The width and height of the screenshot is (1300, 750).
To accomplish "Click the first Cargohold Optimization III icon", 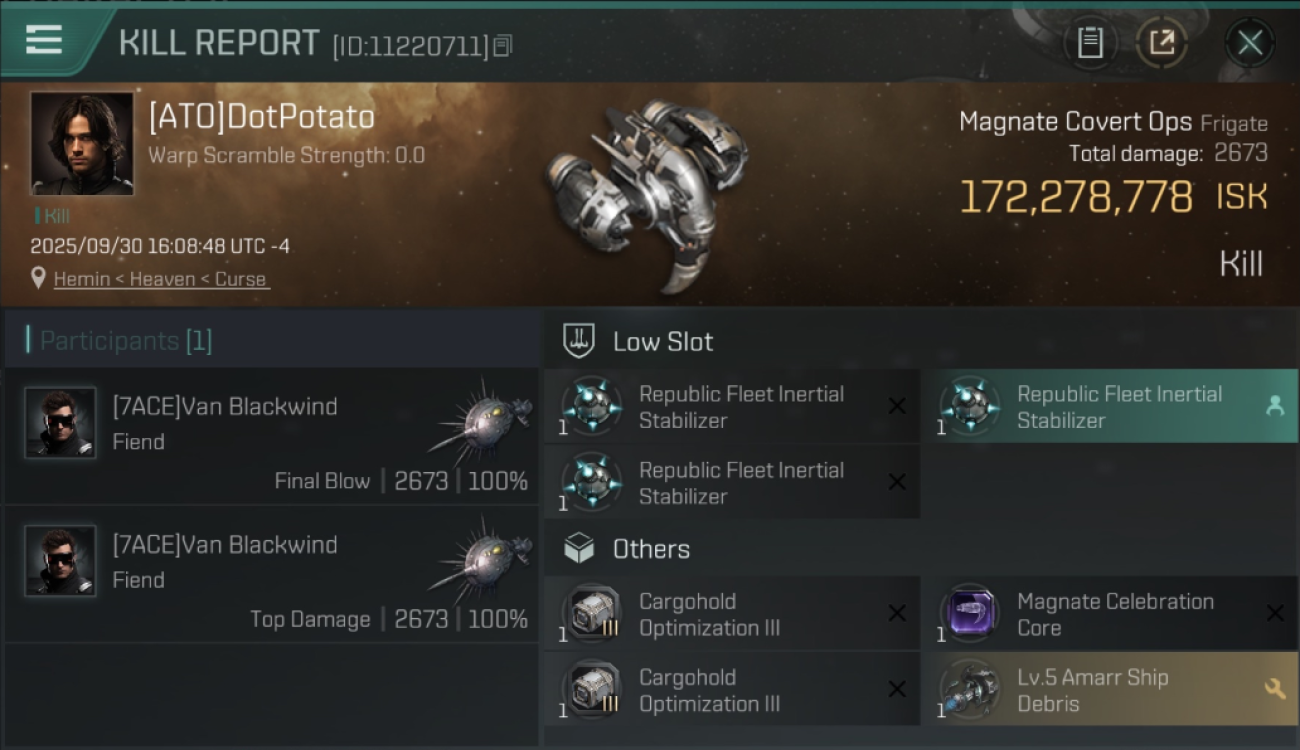I will (591, 614).
